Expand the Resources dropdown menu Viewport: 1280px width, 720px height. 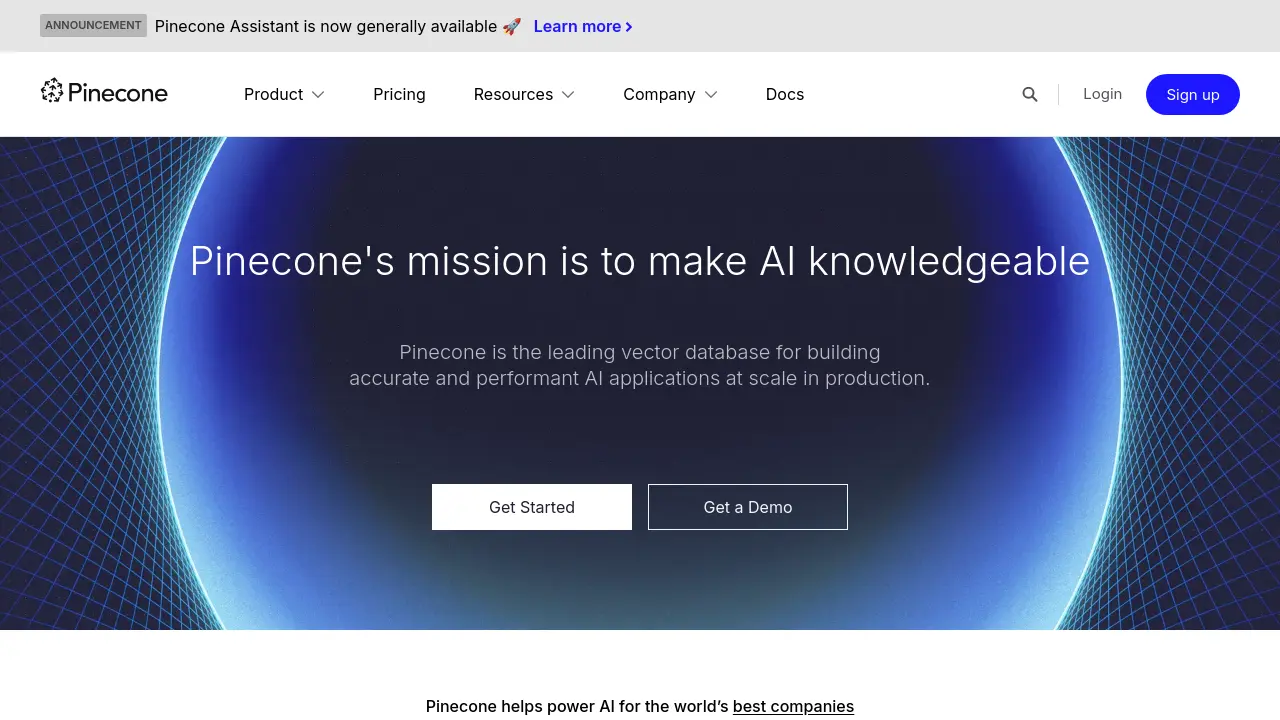click(524, 94)
